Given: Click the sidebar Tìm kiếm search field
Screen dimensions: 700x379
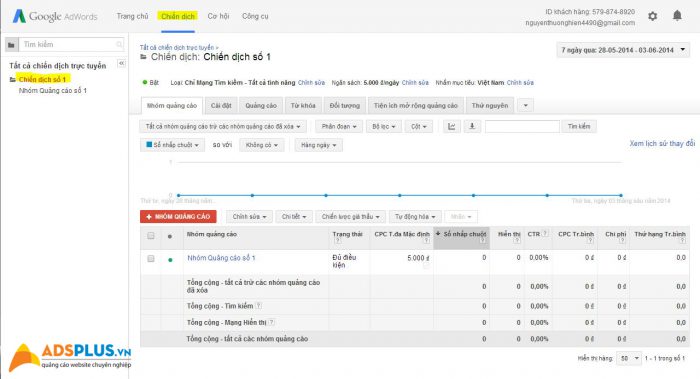Looking at the screenshot, I should point(71,45).
